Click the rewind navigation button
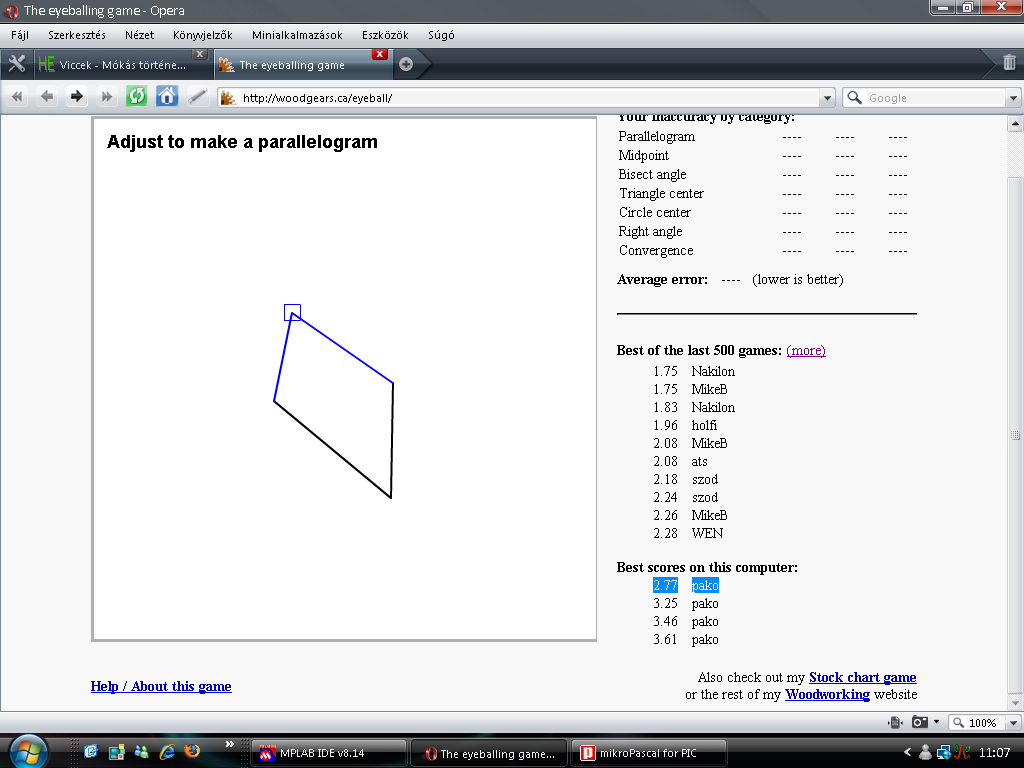 pyautogui.click(x=17, y=97)
